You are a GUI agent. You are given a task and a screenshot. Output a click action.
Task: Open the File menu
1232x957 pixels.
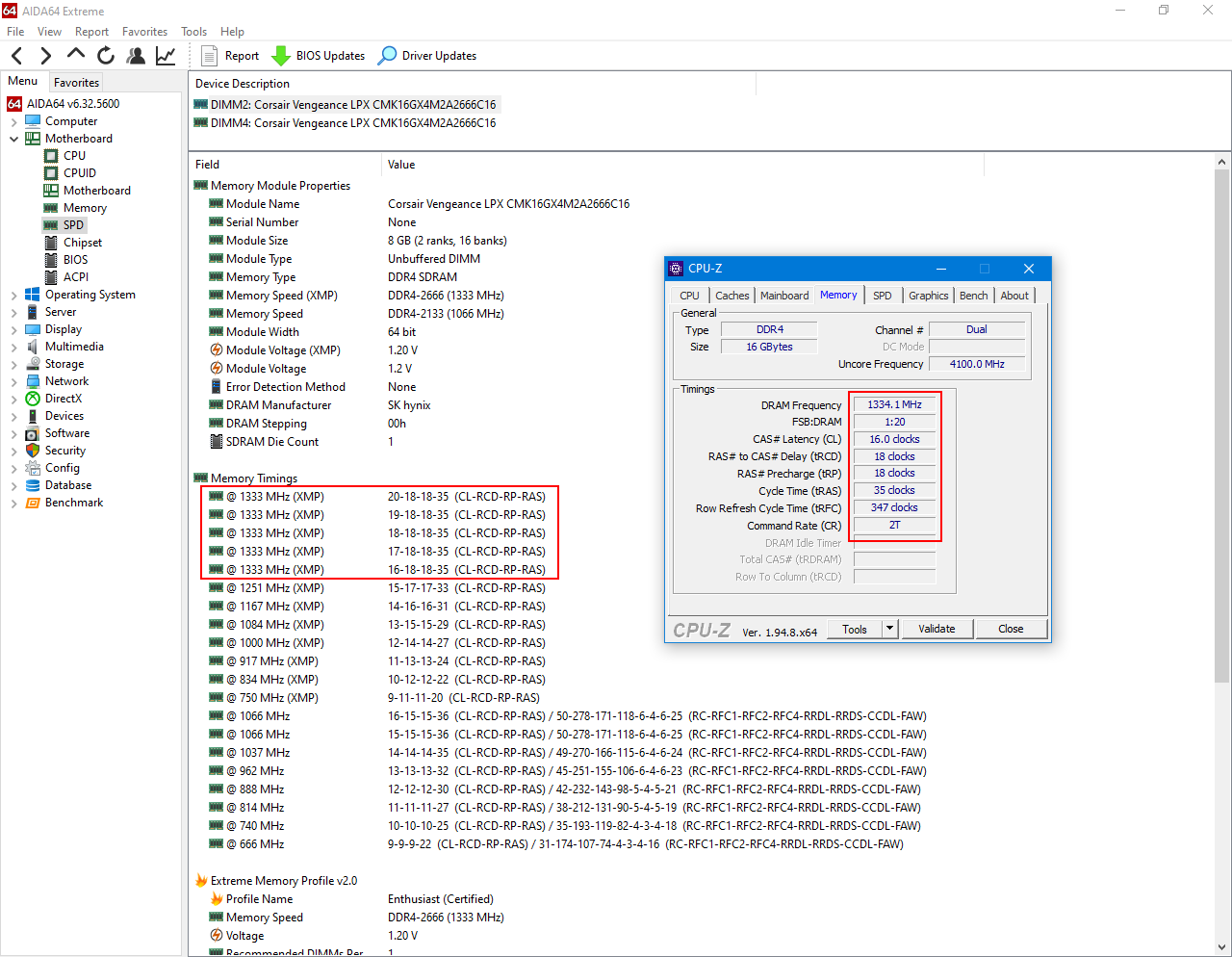coord(15,32)
